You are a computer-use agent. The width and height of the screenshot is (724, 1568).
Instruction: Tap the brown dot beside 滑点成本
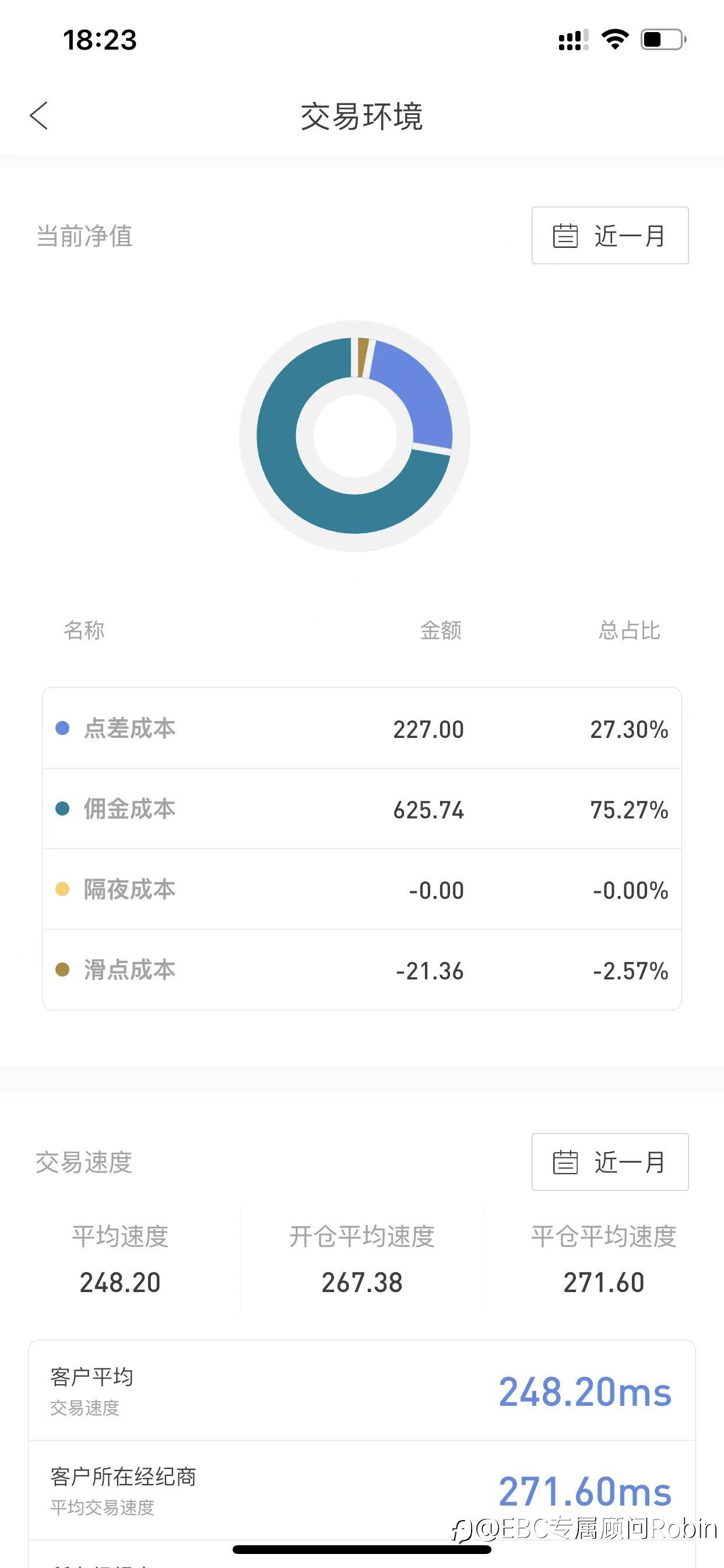(62, 970)
